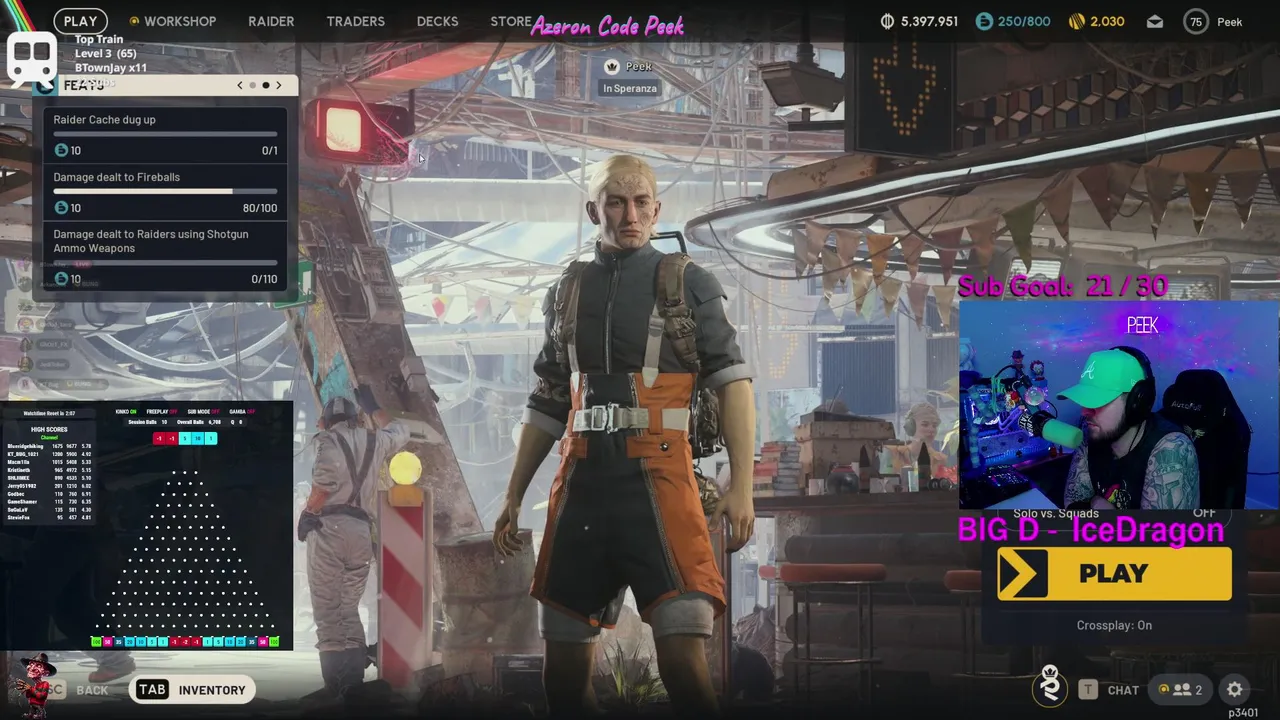This screenshot has height=720, width=1280.
Task: Click the crowned snake emblem icon
Action: tap(1049, 685)
